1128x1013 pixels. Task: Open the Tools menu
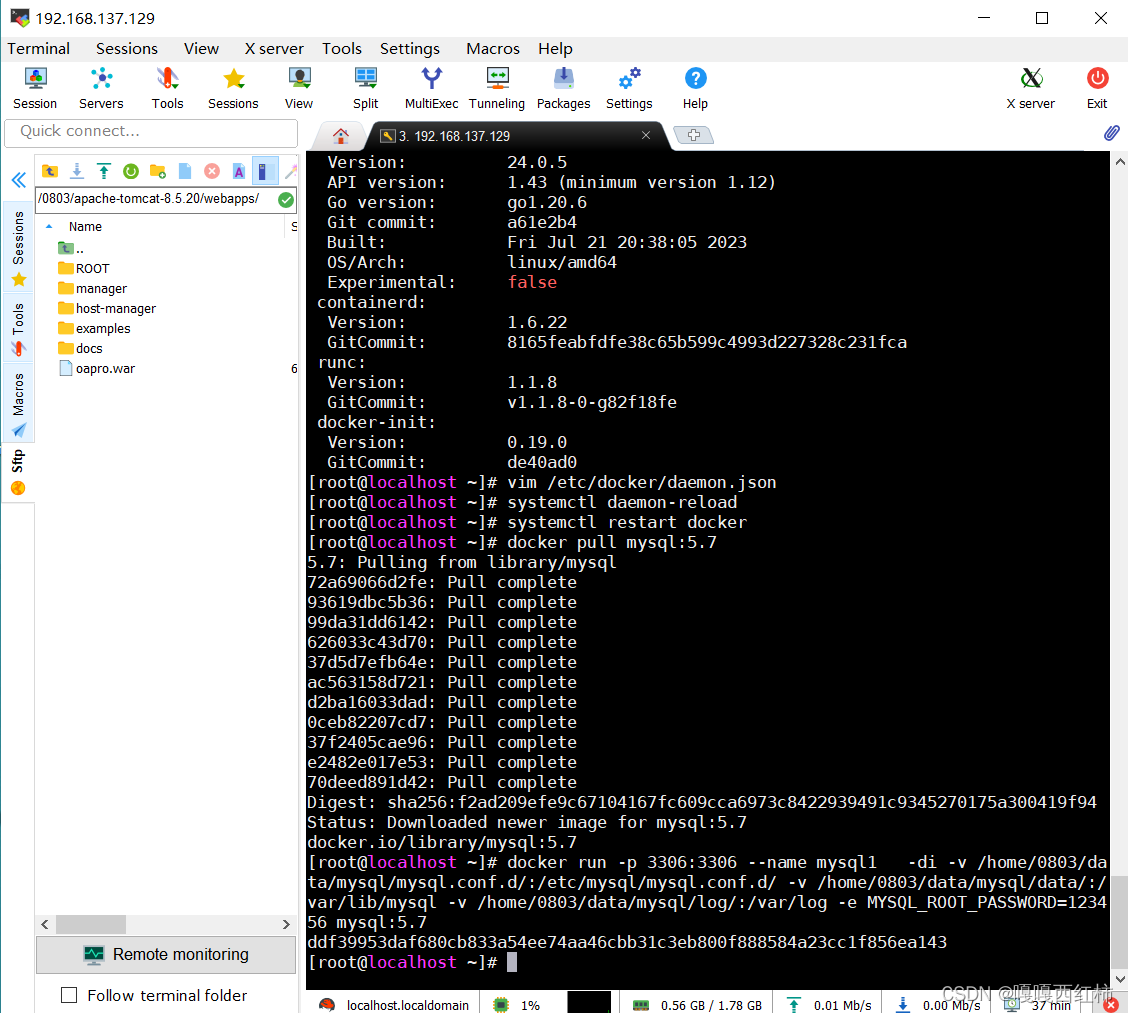coord(342,48)
